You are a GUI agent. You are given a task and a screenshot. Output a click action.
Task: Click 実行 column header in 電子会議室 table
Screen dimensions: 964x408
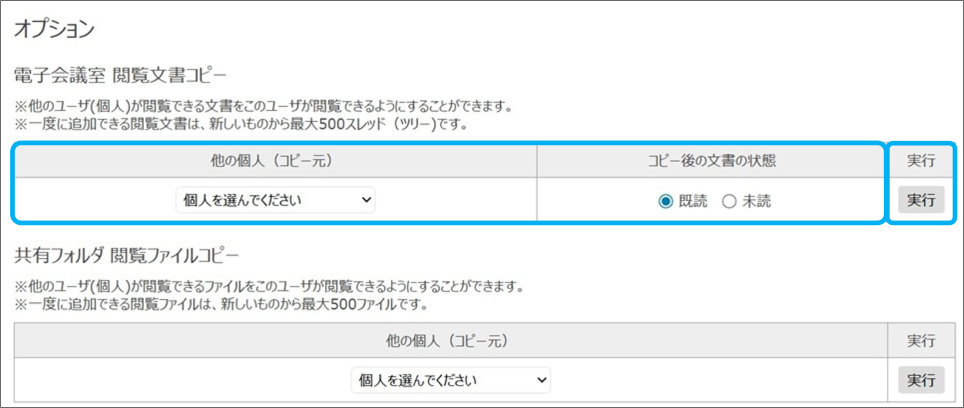pos(921,160)
